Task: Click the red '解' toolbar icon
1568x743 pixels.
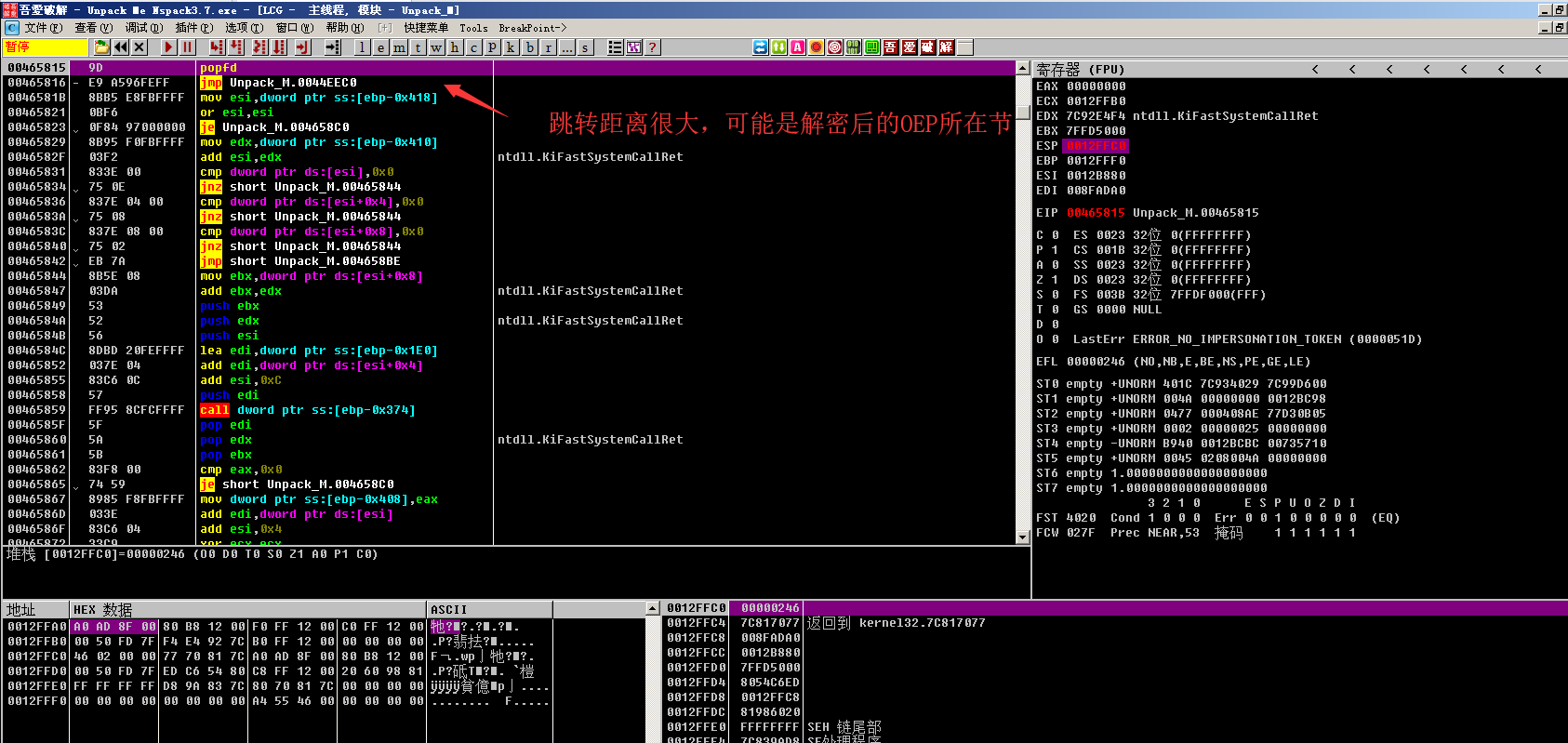Action: 946,46
